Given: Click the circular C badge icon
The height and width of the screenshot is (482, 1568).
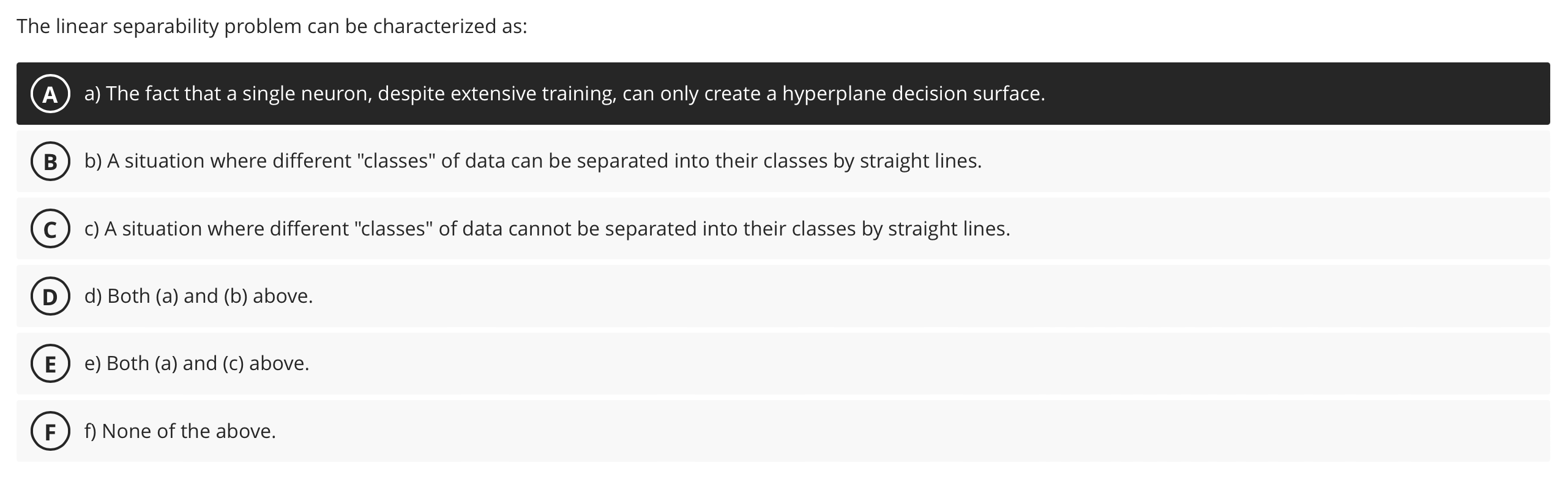Looking at the screenshot, I should (x=50, y=229).
